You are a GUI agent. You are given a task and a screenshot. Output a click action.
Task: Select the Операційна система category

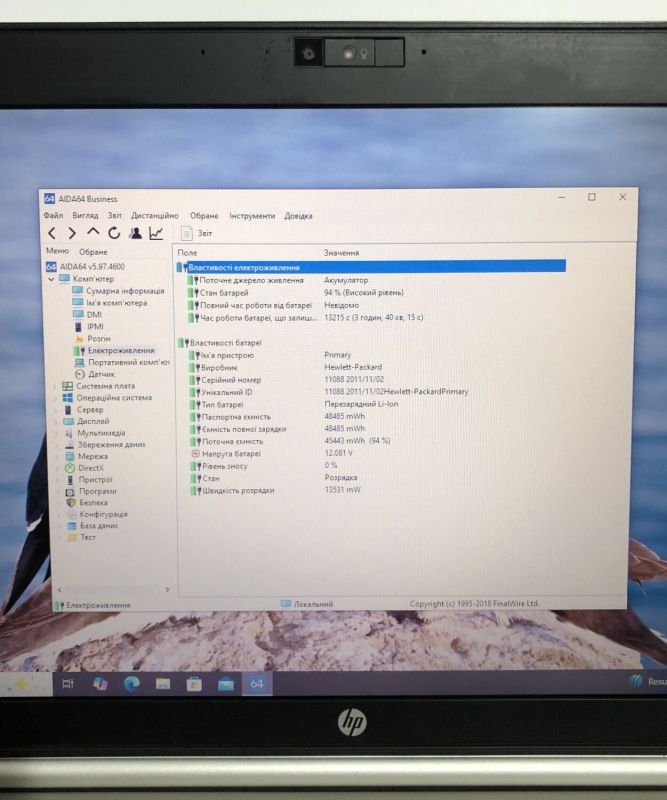(107, 397)
